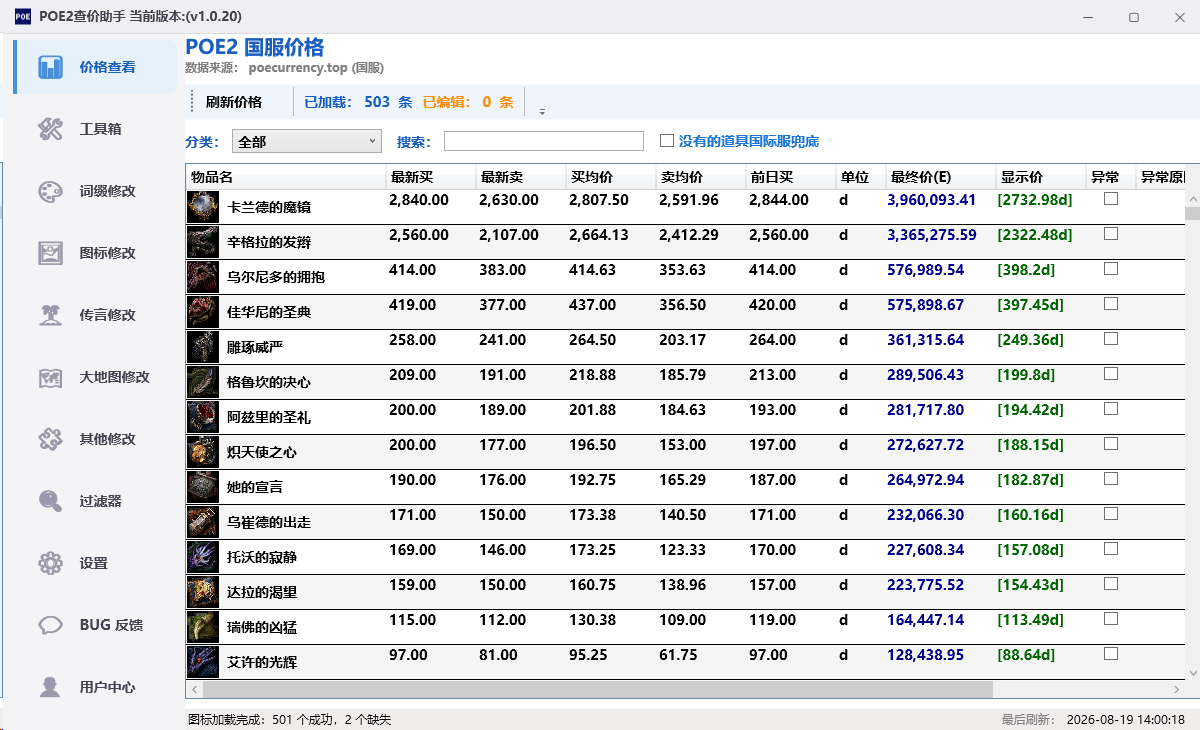1200x730 pixels.
Task: Sort by the 卖均价 column header
Action: pos(701,177)
